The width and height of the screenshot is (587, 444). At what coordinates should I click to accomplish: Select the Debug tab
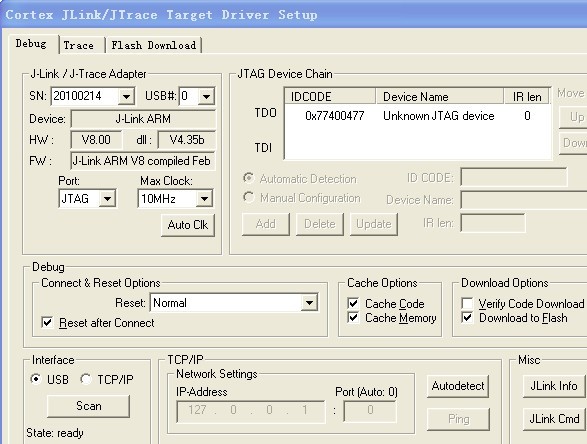(31, 44)
